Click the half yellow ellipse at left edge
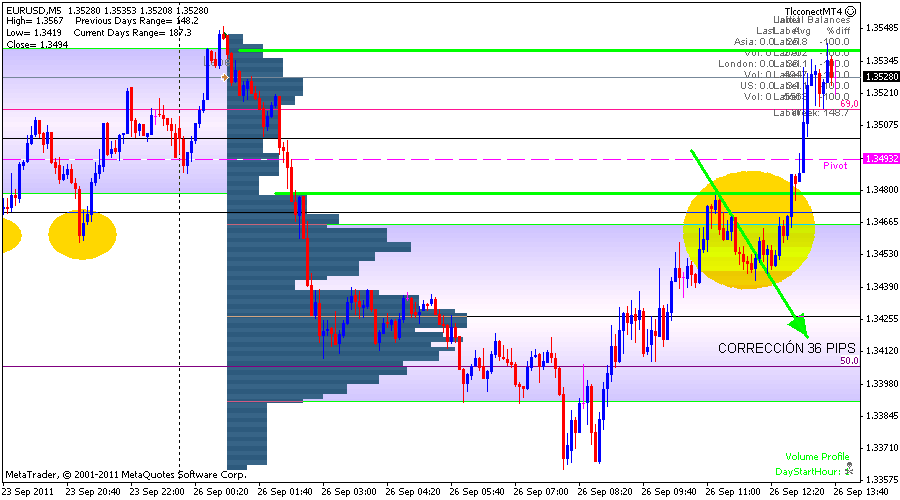The image size is (900, 500). click(x=8, y=235)
